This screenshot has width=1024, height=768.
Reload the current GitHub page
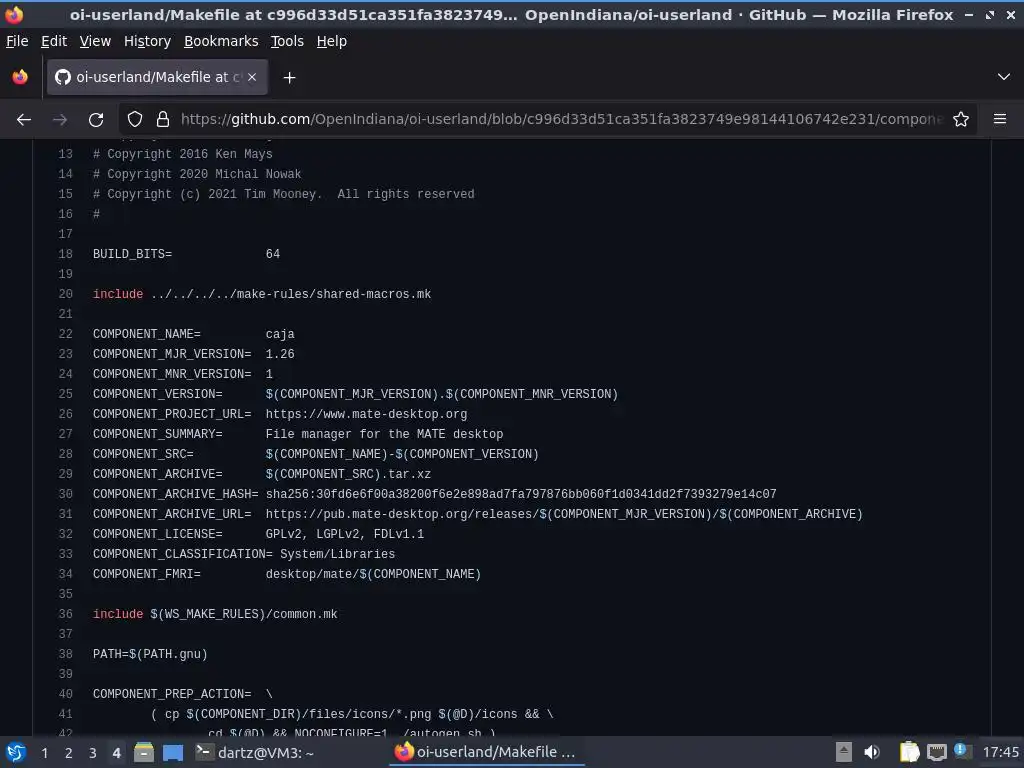[96, 120]
